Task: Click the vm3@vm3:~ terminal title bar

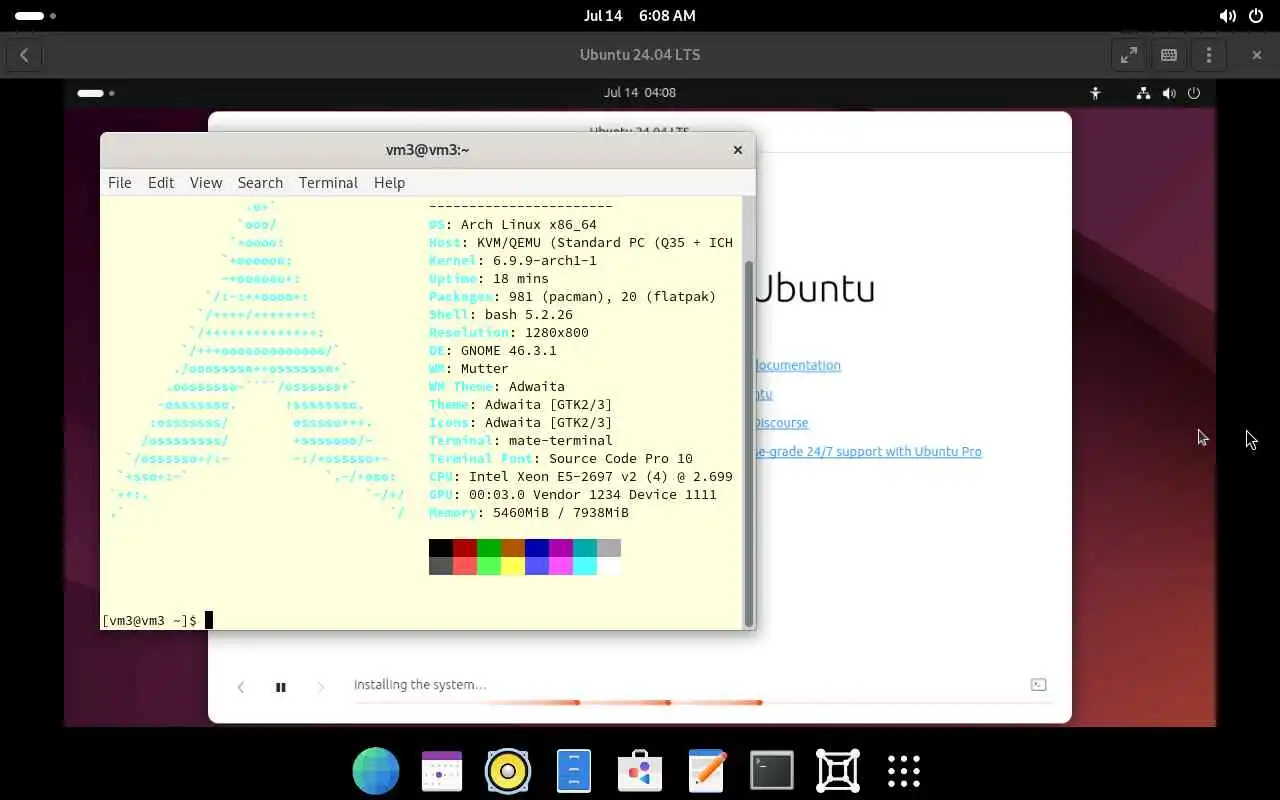Action: 427,150
